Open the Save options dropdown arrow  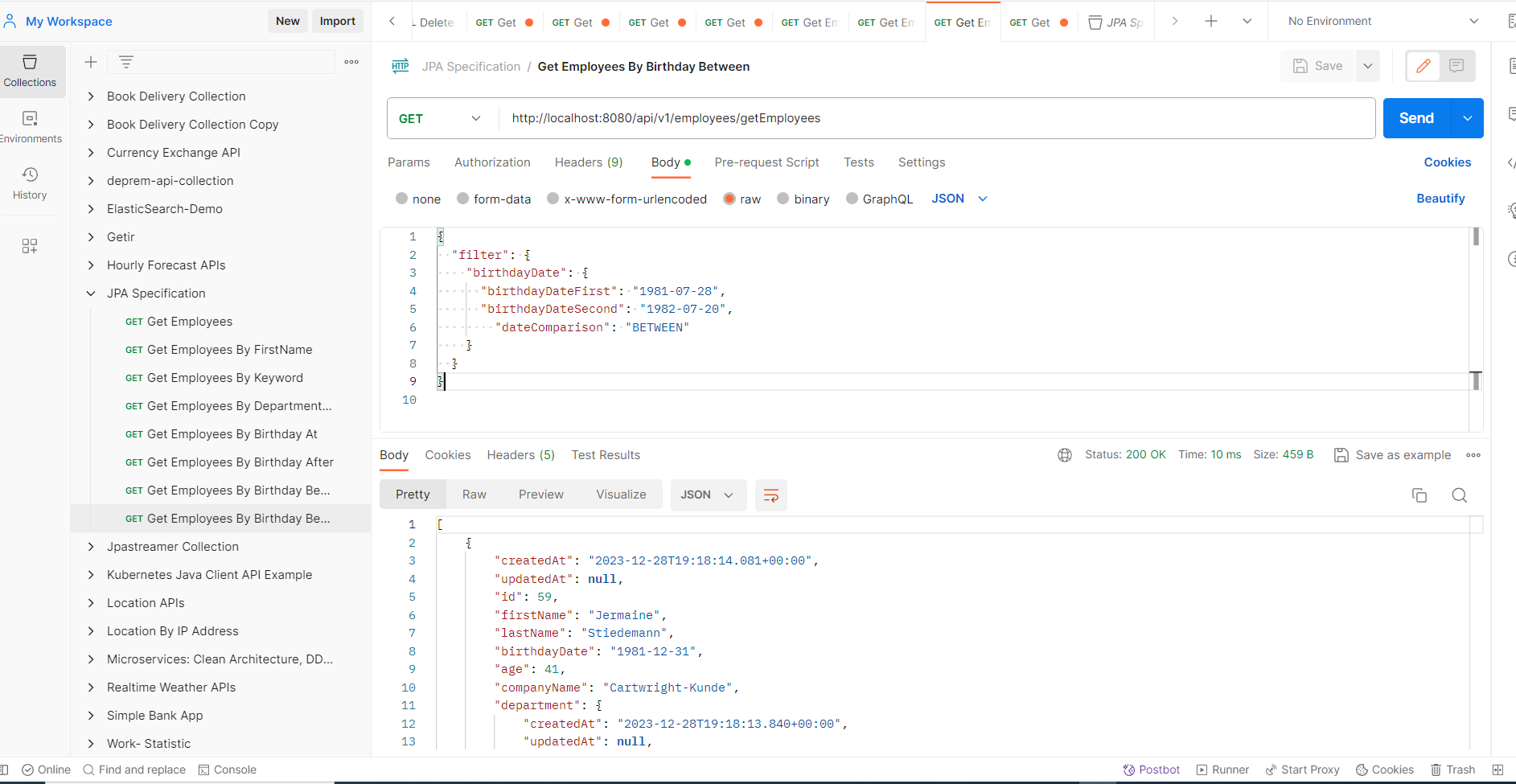point(1368,66)
